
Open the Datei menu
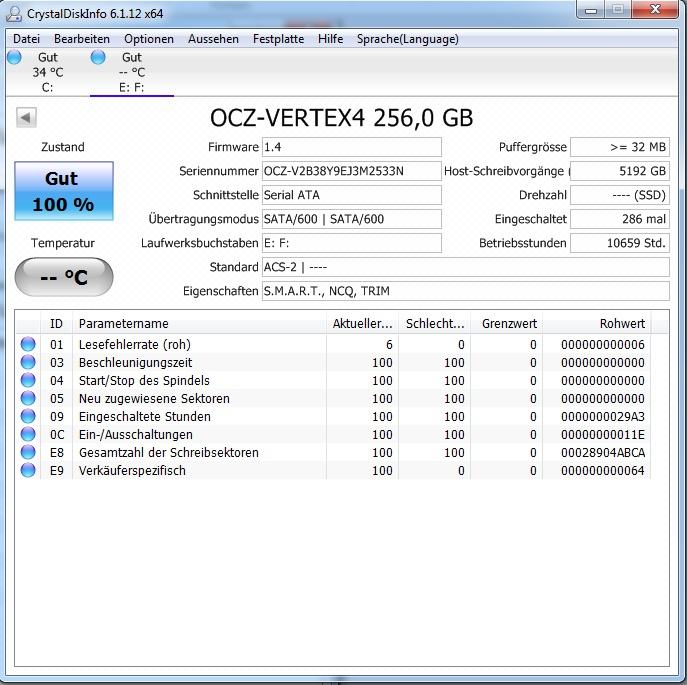(x=26, y=39)
